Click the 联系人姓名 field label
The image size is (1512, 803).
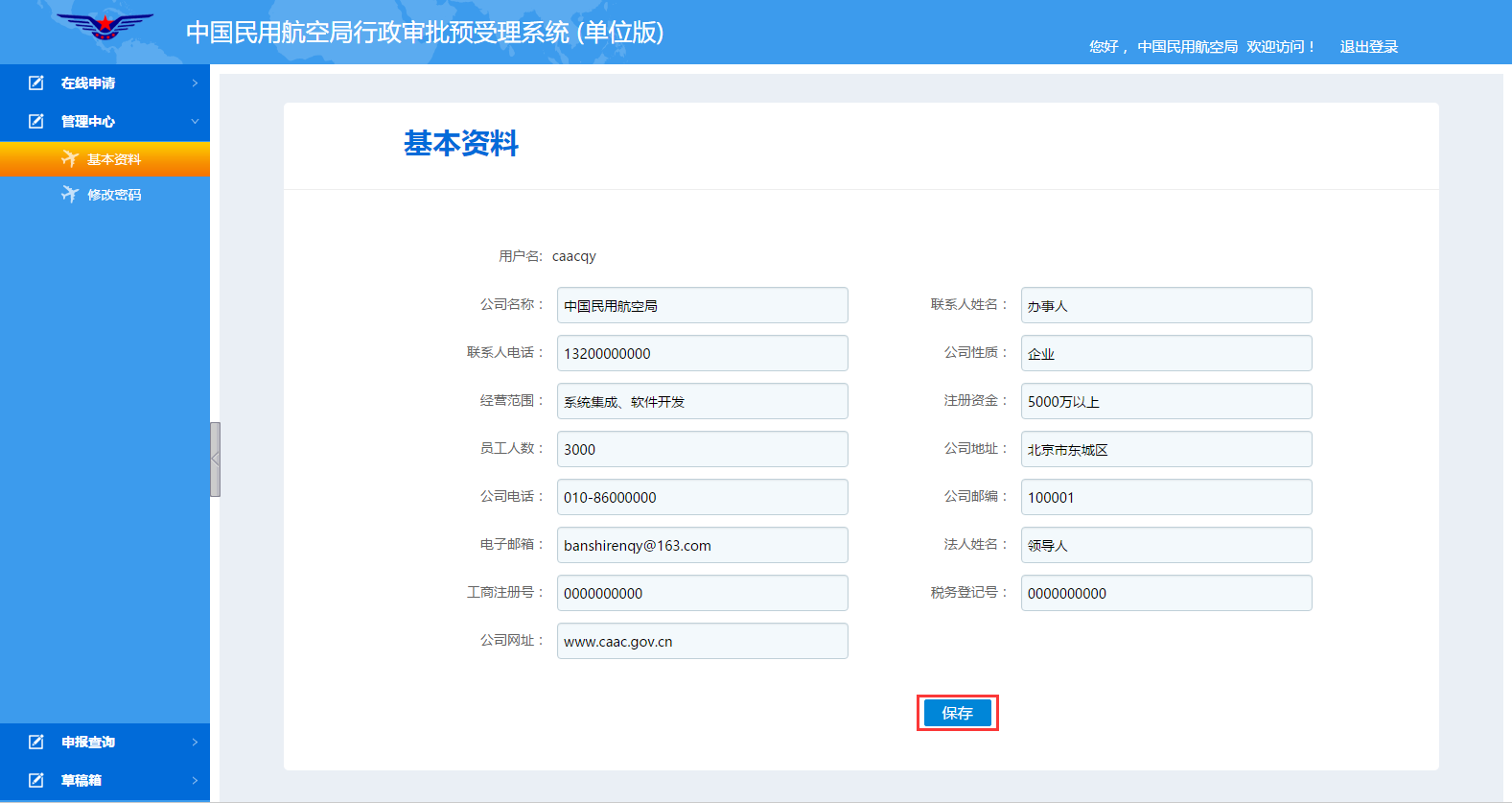click(969, 304)
